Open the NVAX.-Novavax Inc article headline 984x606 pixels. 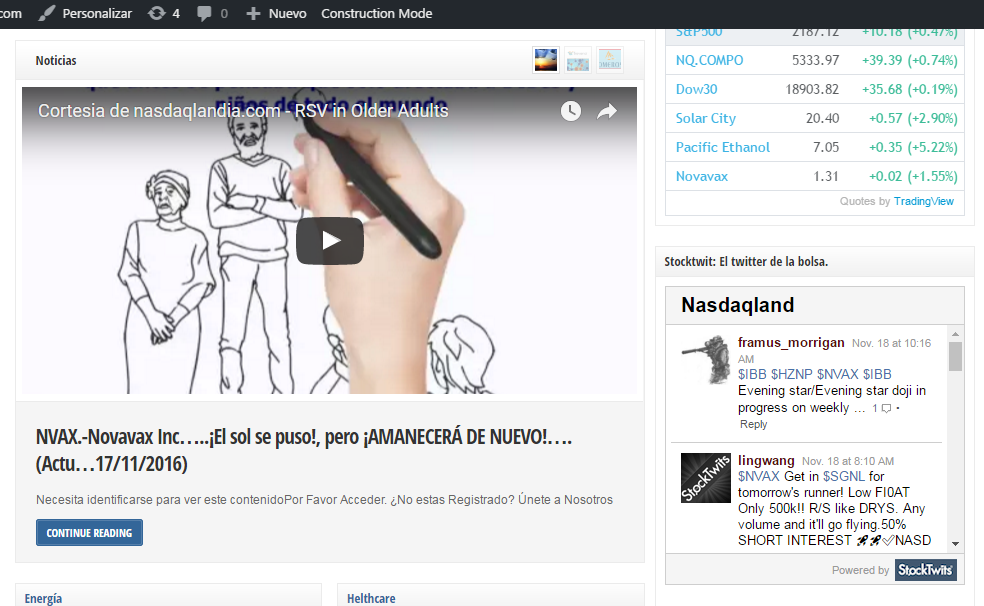[x=304, y=450]
